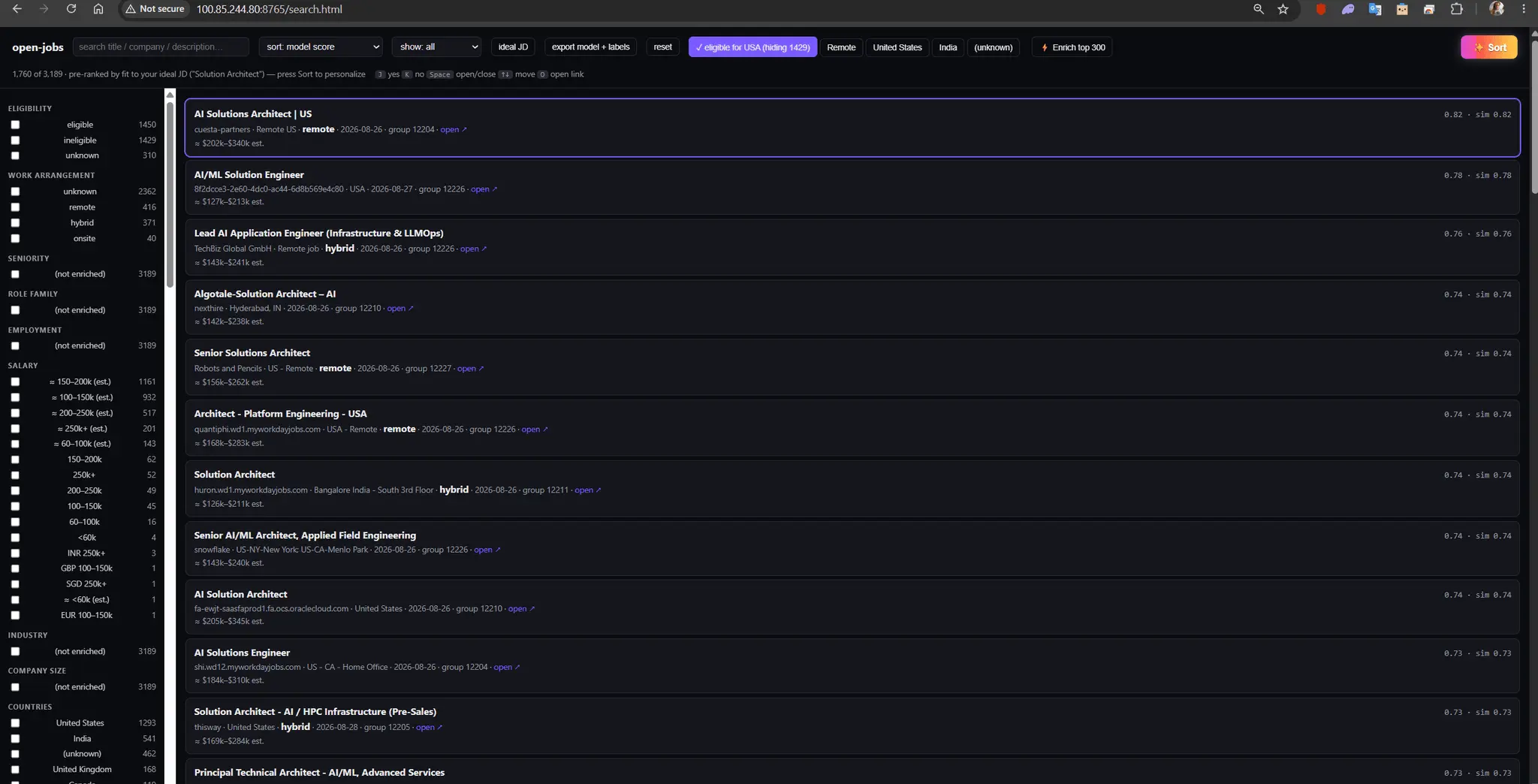
Task: Check the United States country filter
Action: point(15,723)
